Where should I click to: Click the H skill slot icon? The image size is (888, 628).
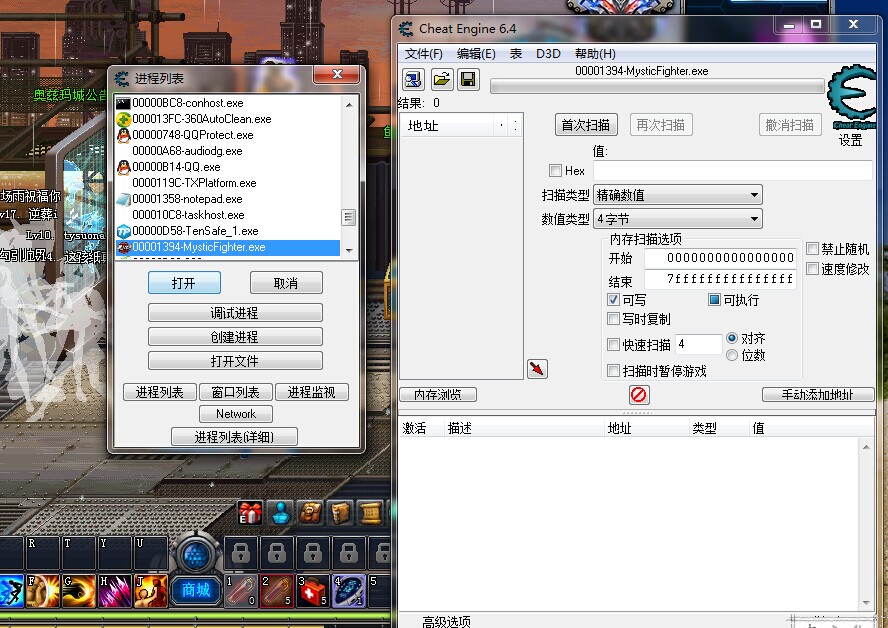115,591
